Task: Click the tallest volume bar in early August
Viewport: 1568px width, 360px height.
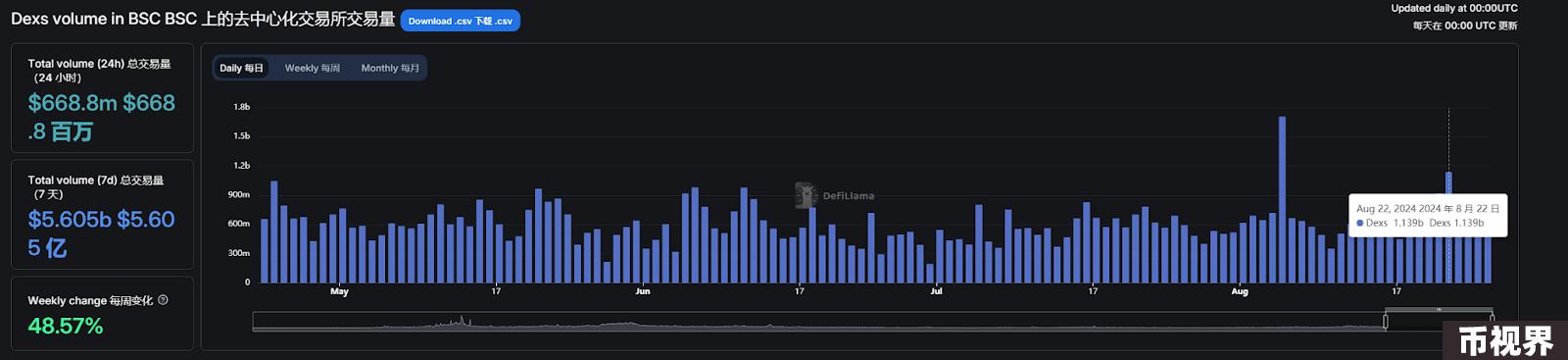Action: (1282, 199)
